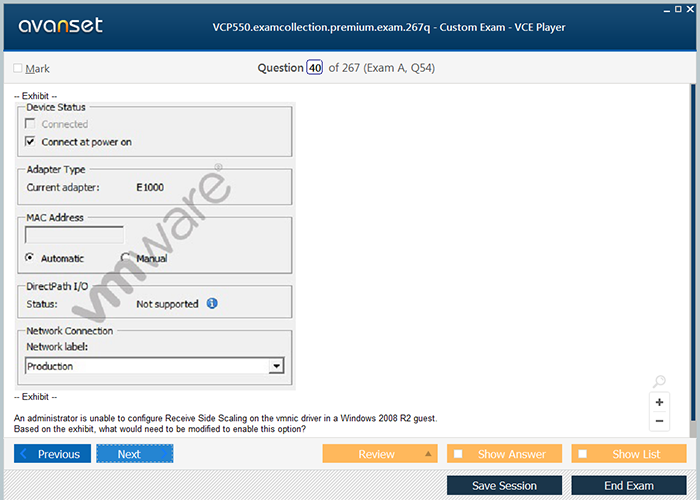Screen dimensions: 700x500
Task: Click the 'Not supported' status text
Action: tap(167, 304)
